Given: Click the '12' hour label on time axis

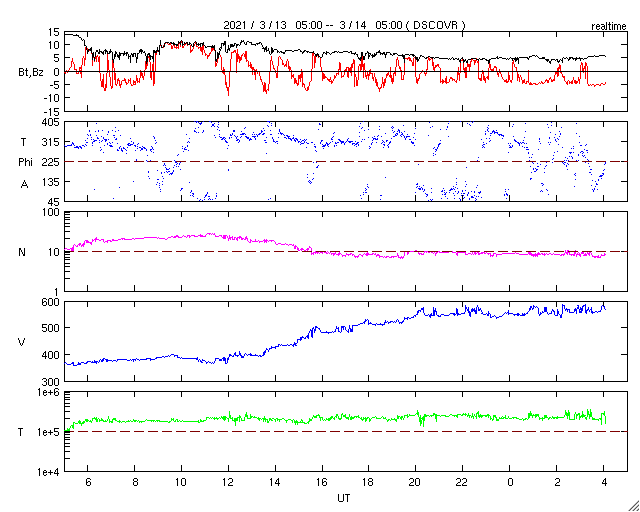Looking at the screenshot, I should [x=228, y=482].
